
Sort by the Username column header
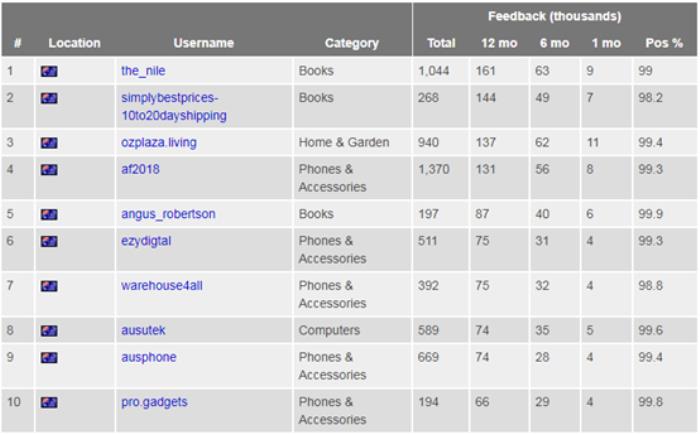[x=203, y=43]
